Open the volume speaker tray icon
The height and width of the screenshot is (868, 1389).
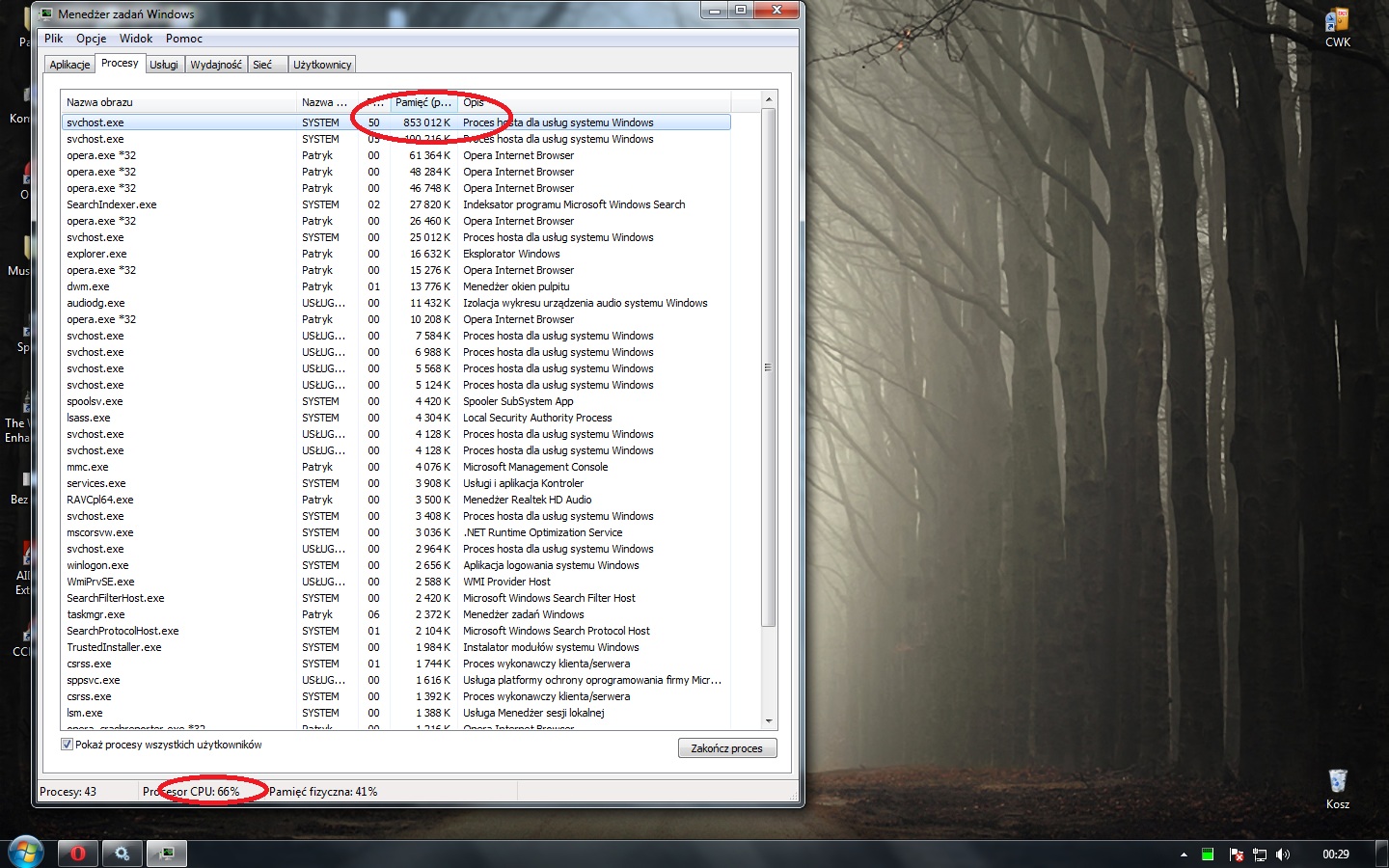[1283, 854]
